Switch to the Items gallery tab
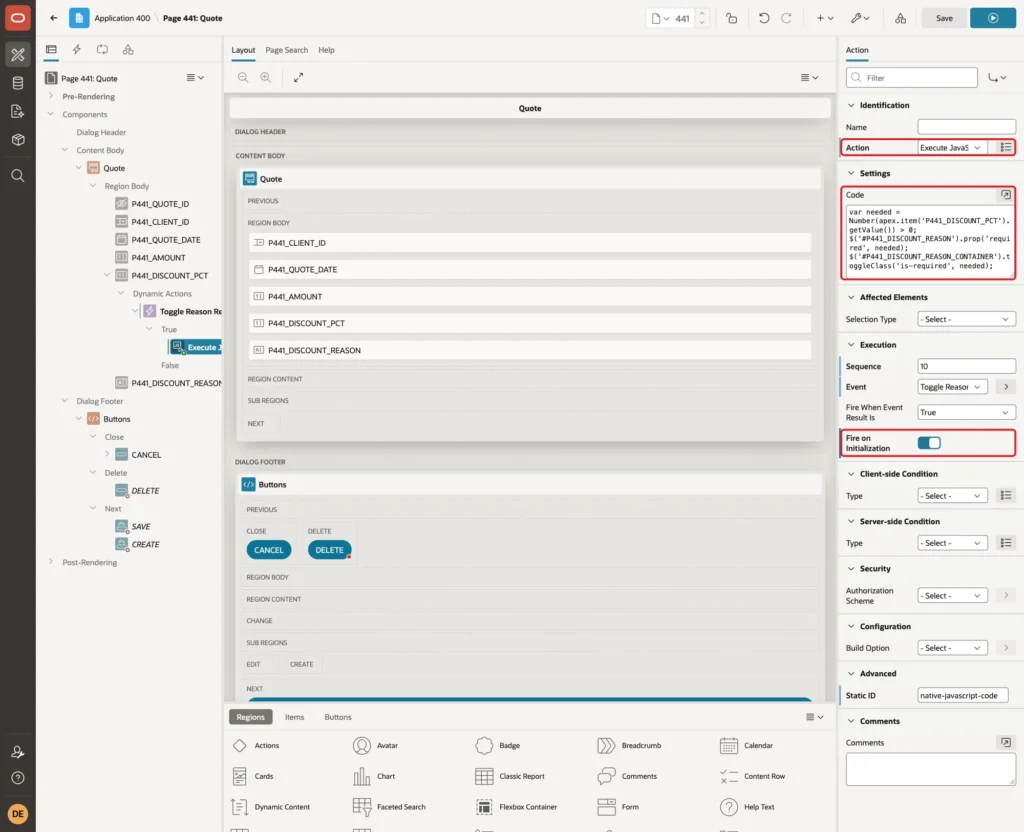The width and height of the screenshot is (1024, 832). coord(295,717)
